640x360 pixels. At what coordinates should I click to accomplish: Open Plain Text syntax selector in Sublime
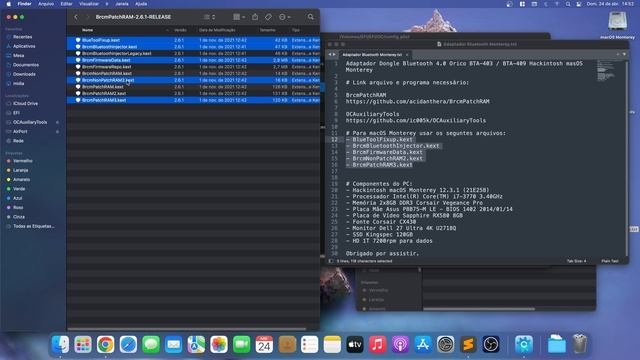[609, 261]
